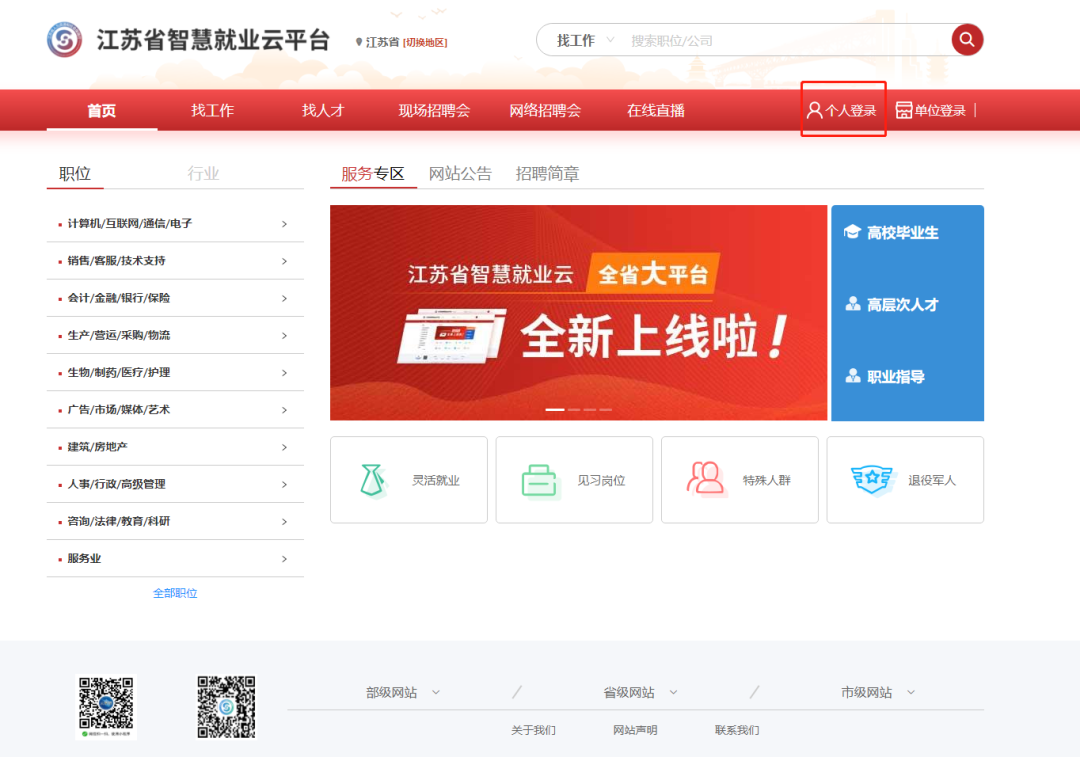Click the 全部职位 link
Image resolution: width=1080 pixels, height=757 pixels.
tap(175, 593)
